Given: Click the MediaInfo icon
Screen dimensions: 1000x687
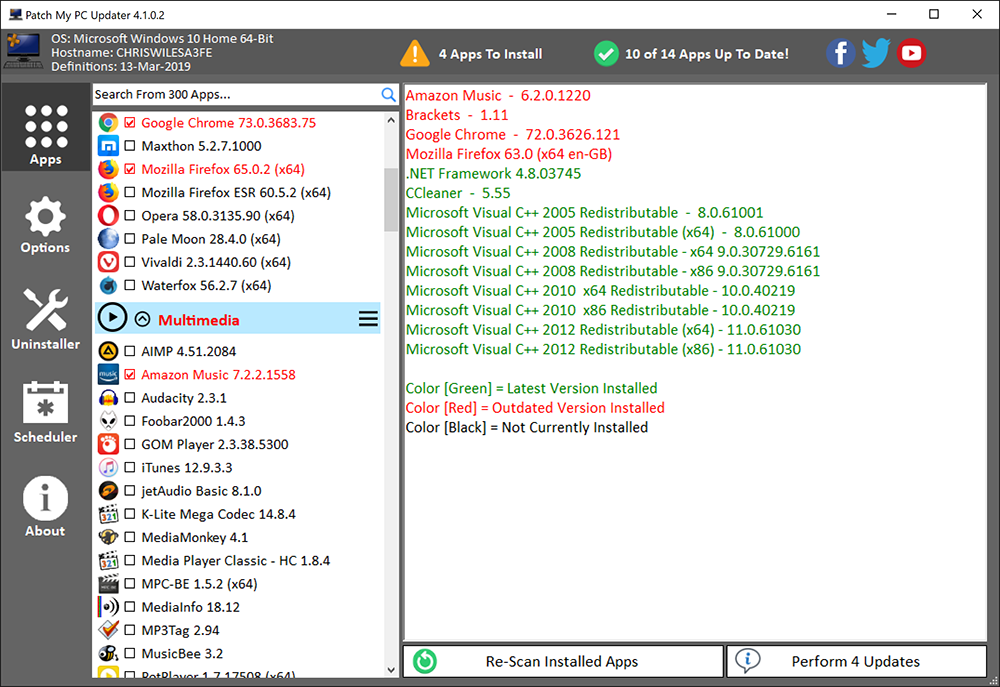Looking at the screenshot, I should (x=108, y=607).
